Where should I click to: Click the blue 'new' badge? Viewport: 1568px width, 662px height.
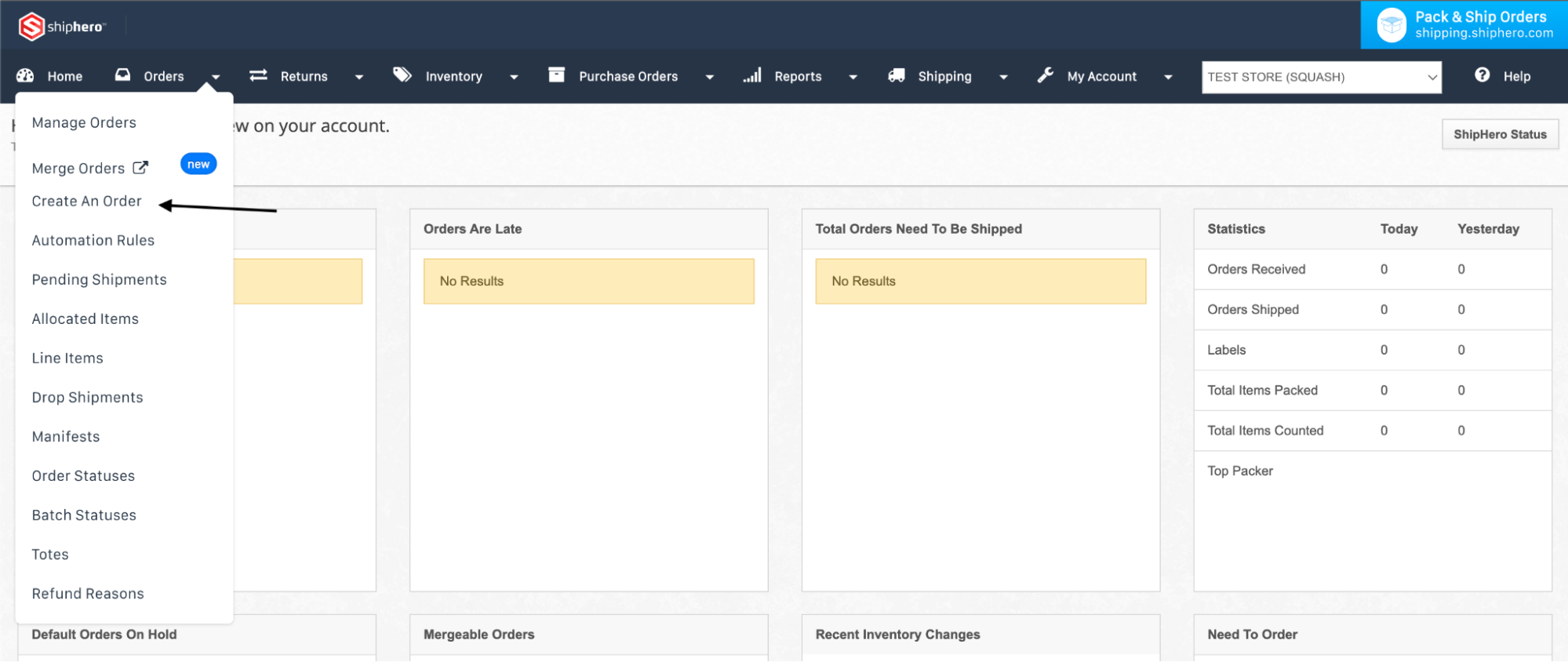click(198, 164)
